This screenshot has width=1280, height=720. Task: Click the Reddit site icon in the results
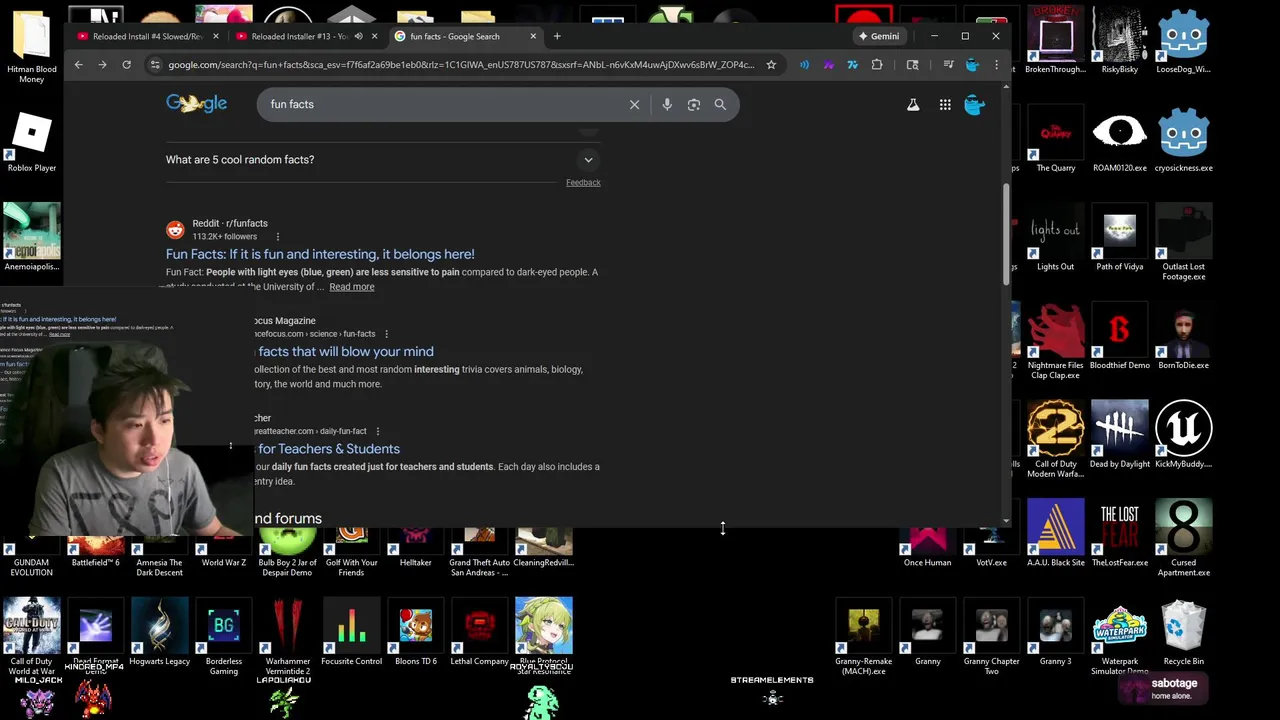click(x=175, y=230)
